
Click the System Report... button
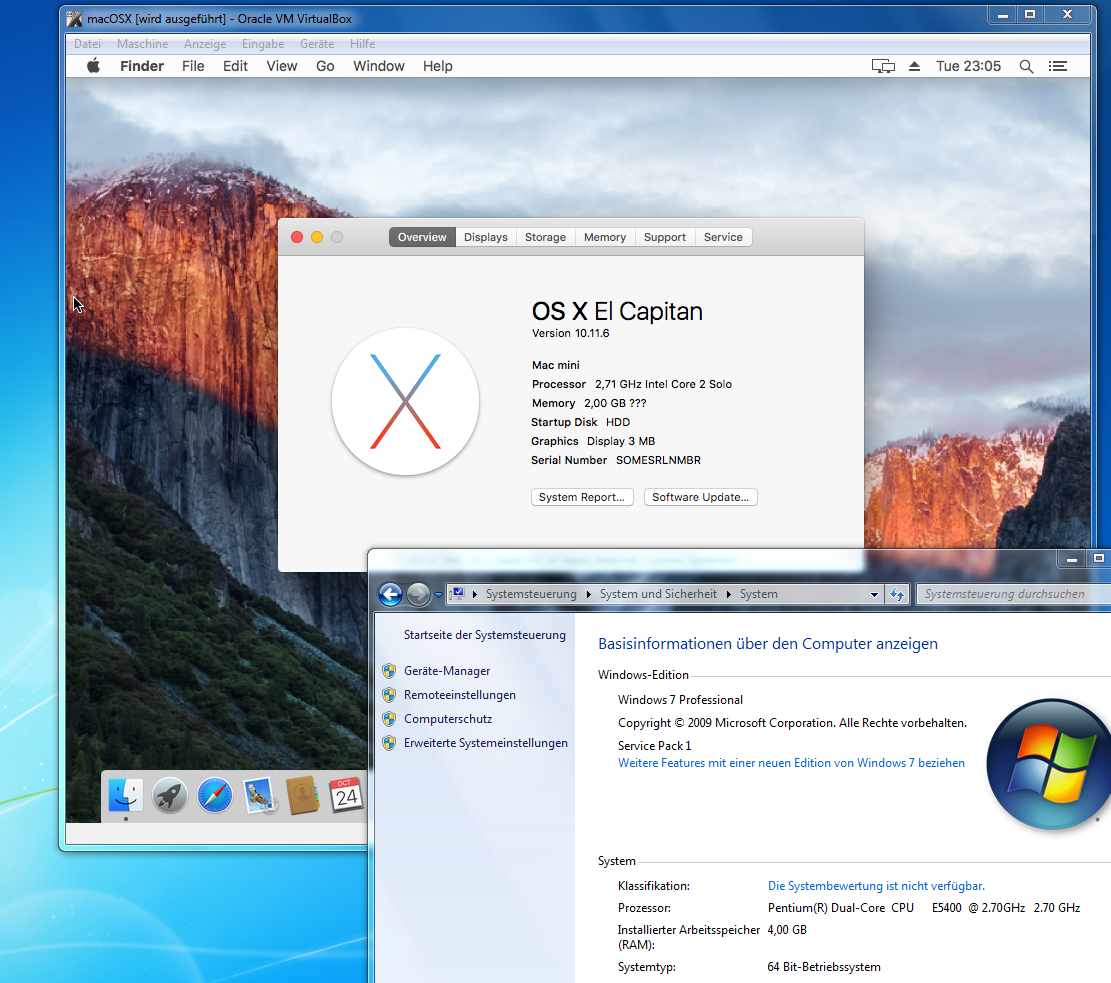pyautogui.click(x=582, y=497)
